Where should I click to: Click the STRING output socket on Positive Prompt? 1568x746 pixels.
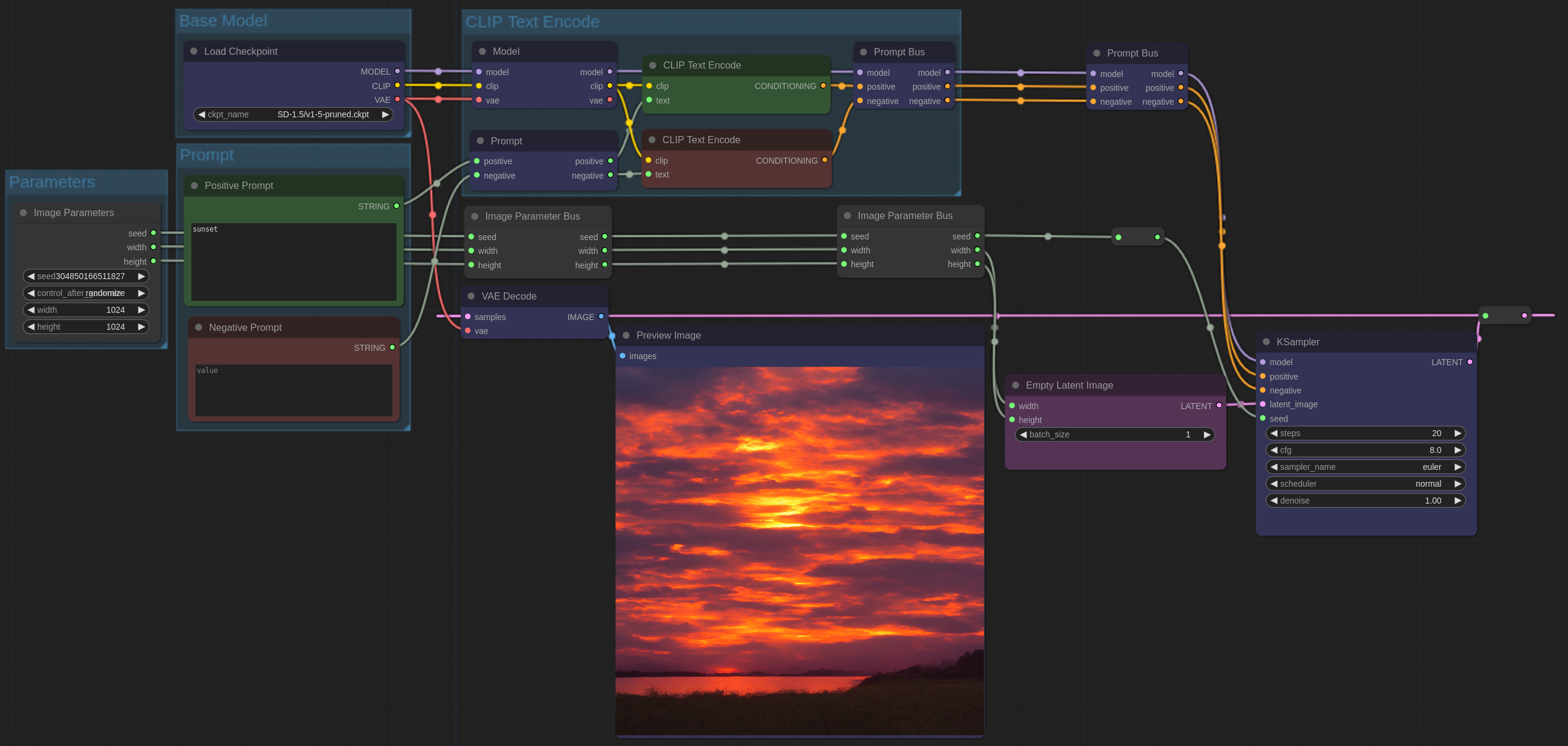click(x=397, y=206)
